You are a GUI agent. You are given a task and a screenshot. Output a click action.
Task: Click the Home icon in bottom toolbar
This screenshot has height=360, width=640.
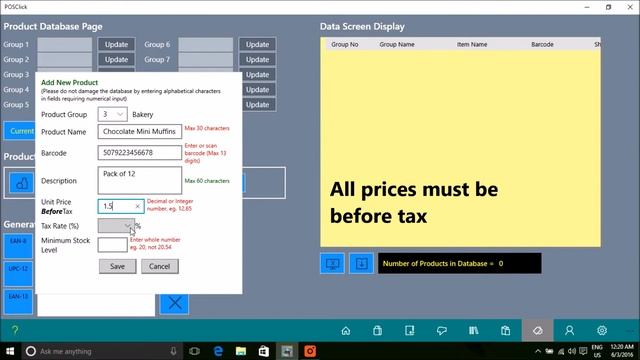point(346,331)
